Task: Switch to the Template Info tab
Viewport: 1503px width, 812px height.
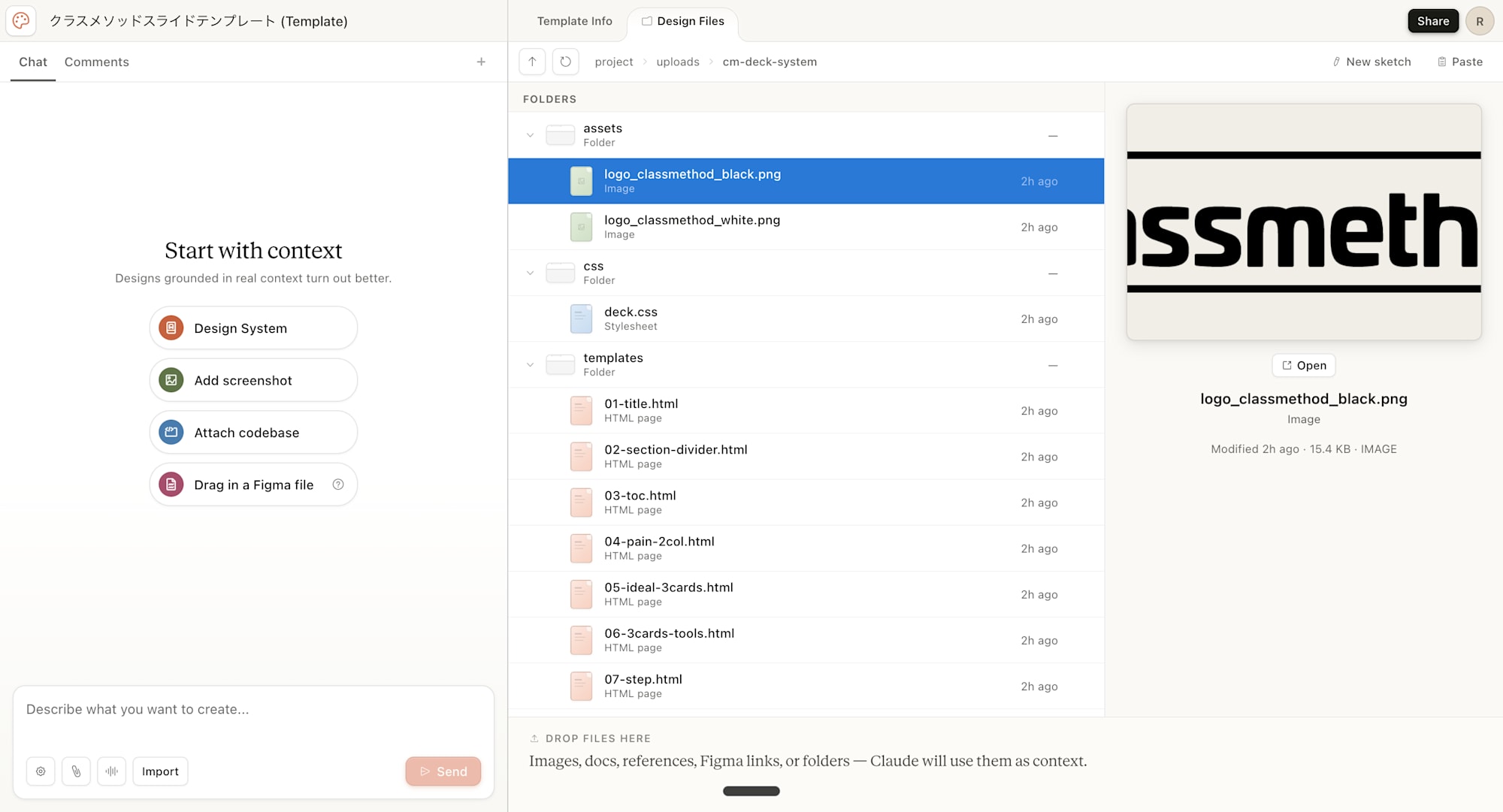Action: 574,21
